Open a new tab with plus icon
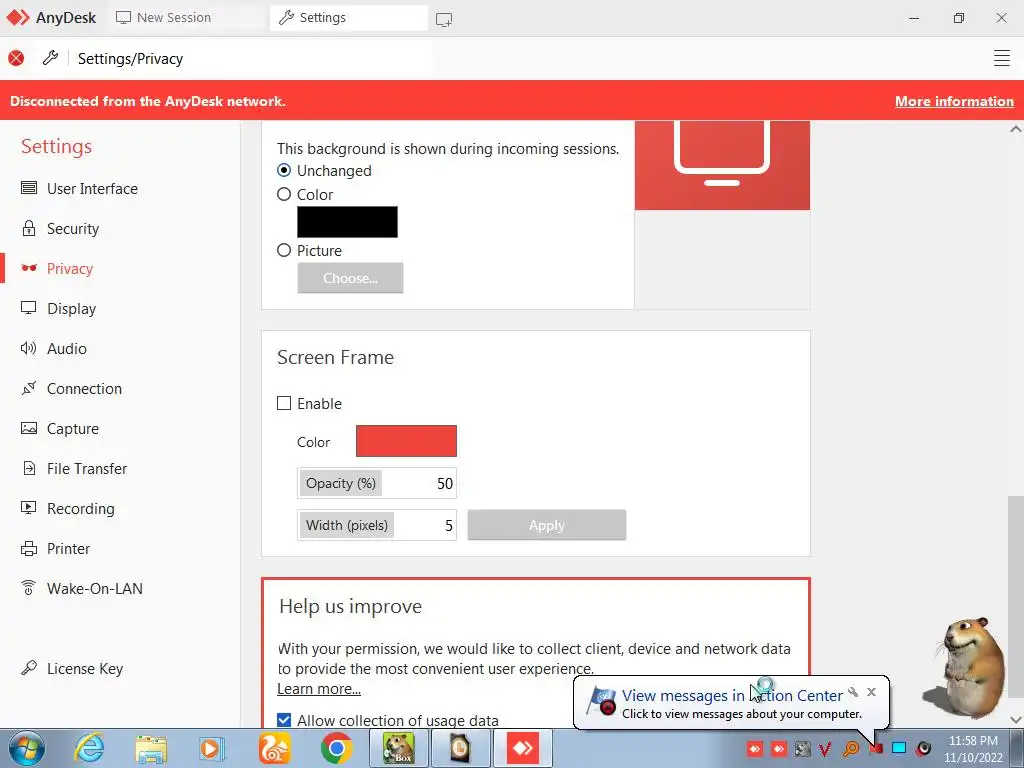 pos(444,19)
